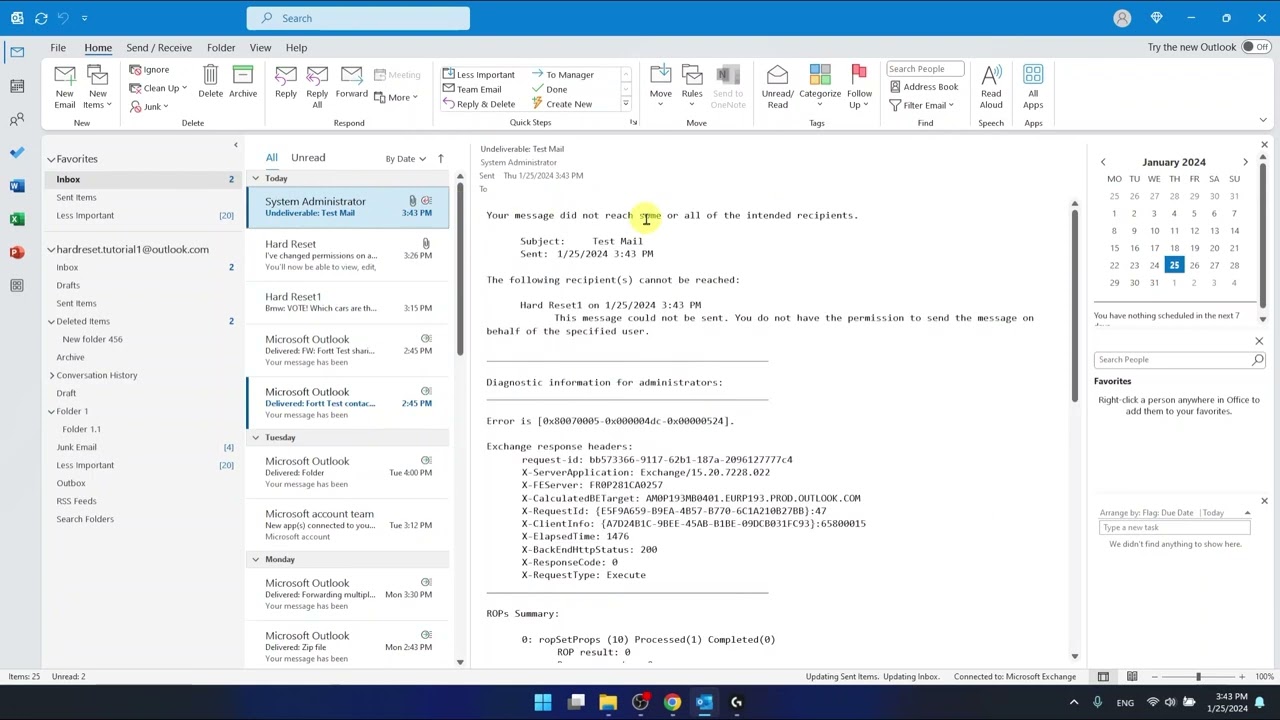
Task: Collapse hardreset.tutorial1@outlook.com account
Action: pos(51,249)
